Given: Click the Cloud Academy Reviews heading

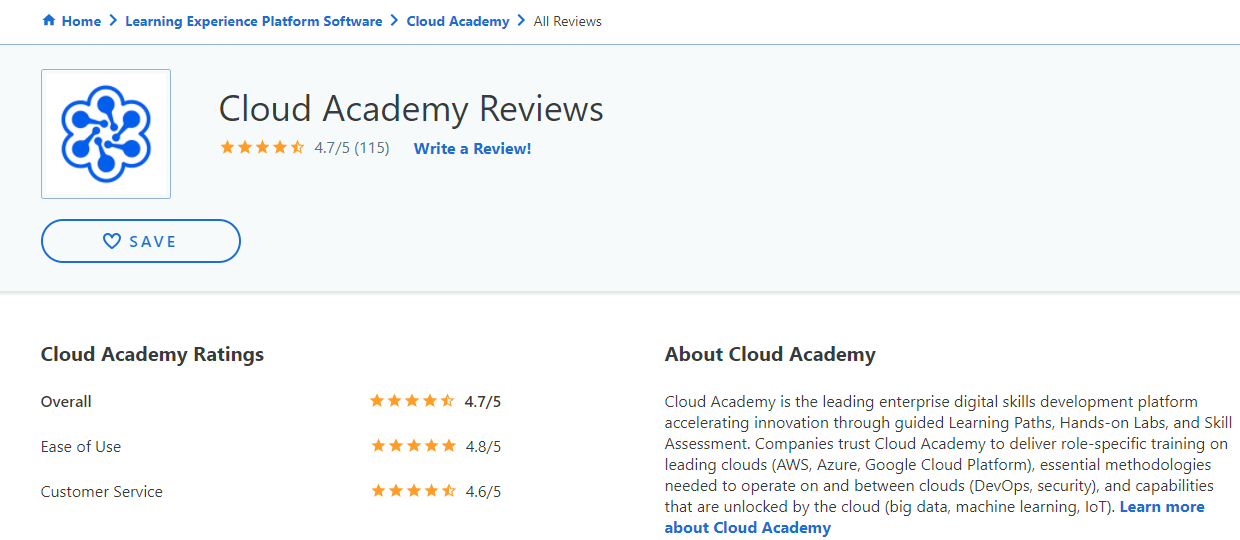Looking at the screenshot, I should (410, 108).
